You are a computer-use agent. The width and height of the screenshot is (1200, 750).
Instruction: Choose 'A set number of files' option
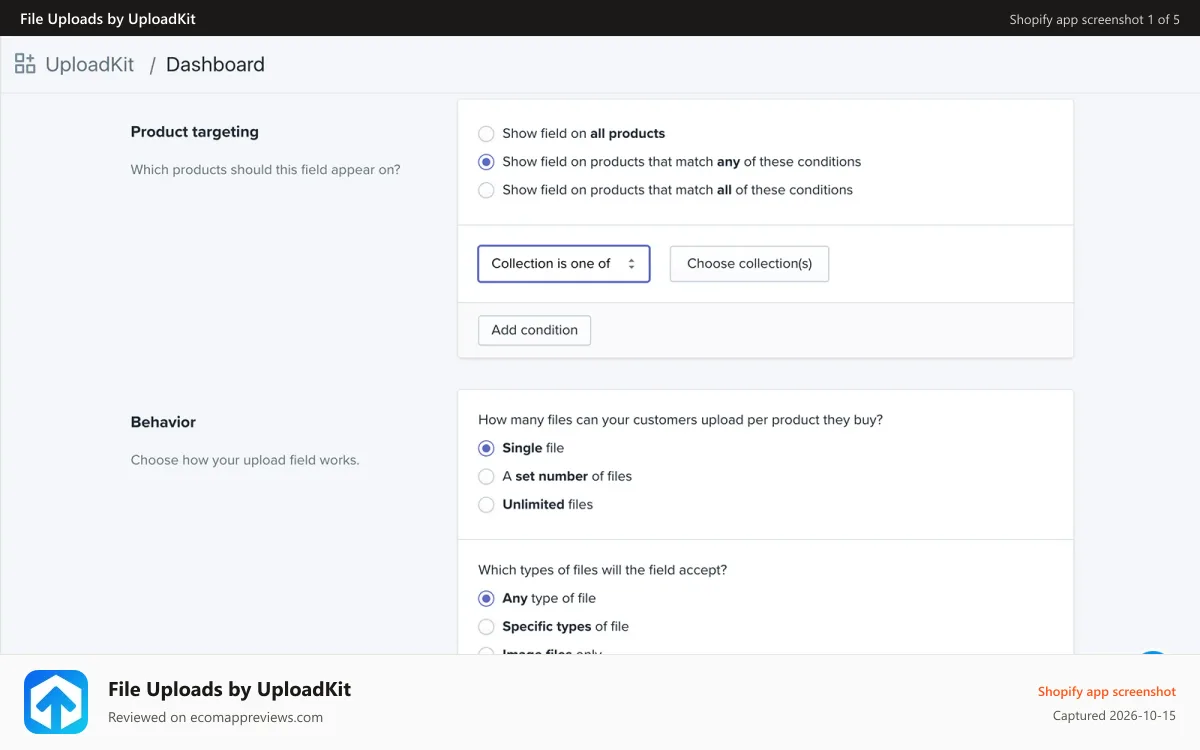(486, 476)
